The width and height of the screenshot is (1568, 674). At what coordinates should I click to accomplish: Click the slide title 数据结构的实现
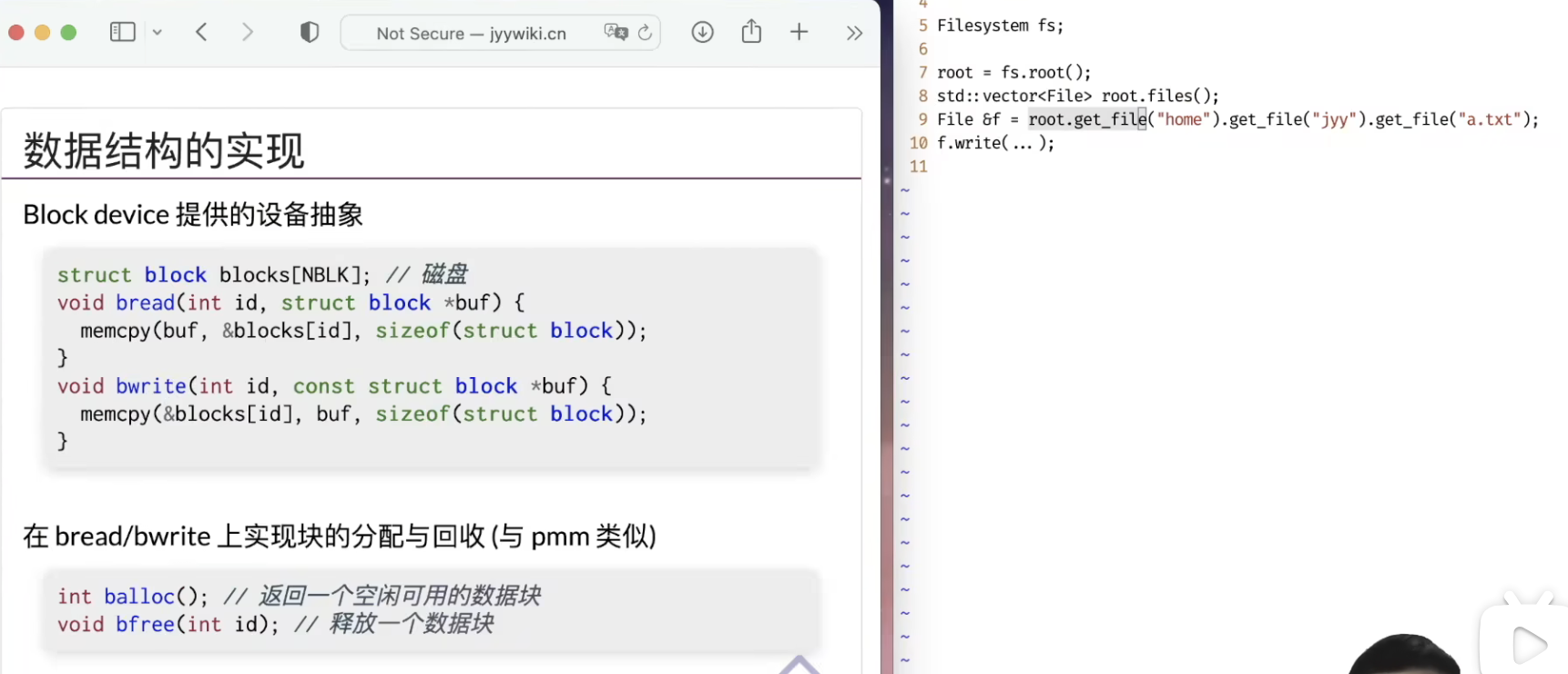(164, 150)
